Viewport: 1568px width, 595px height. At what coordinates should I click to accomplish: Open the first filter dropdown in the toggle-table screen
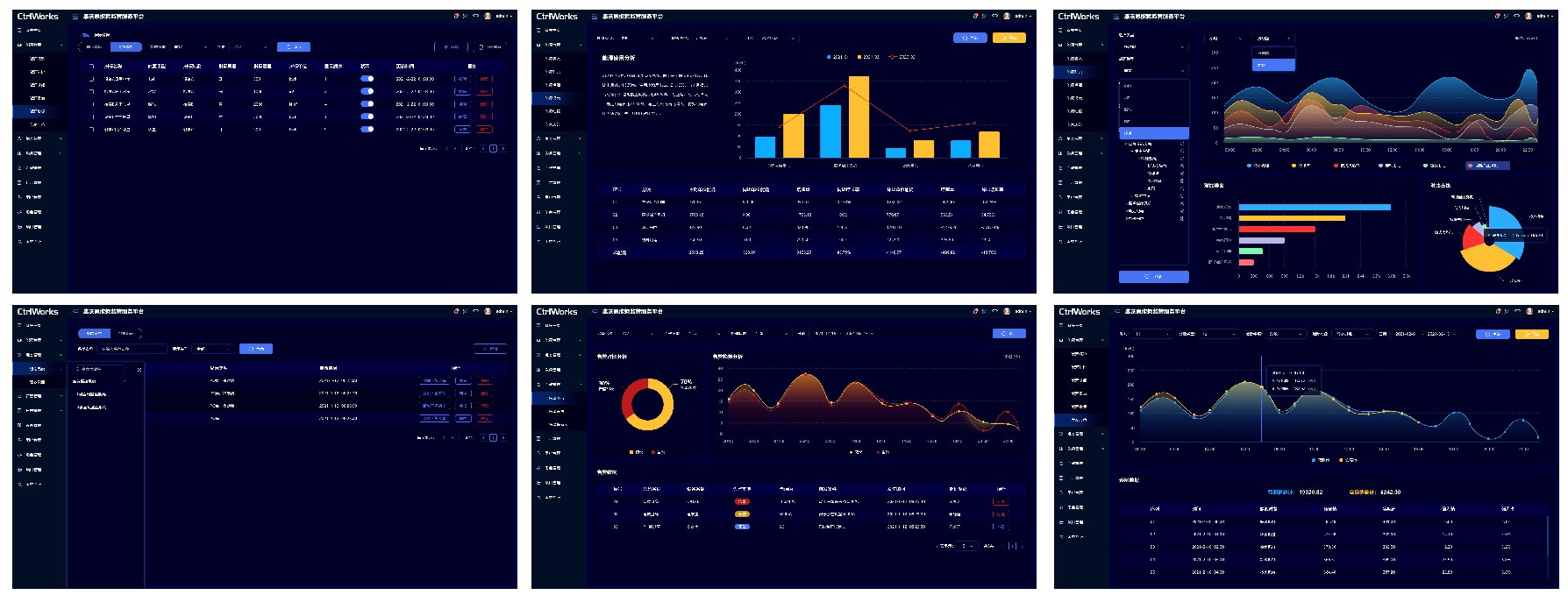[x=189, y=47]
